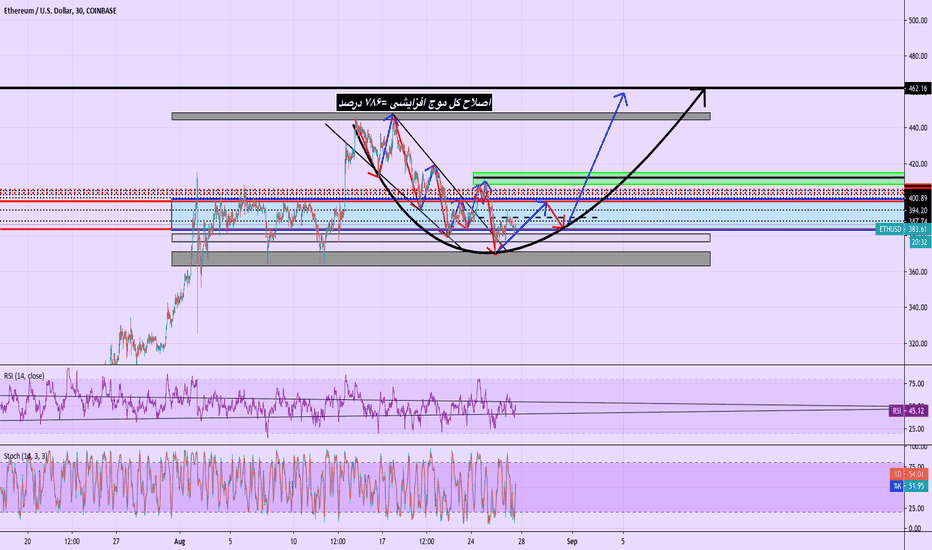
Task: Click the 320.00 price scale value
Action: coord(918,344)
